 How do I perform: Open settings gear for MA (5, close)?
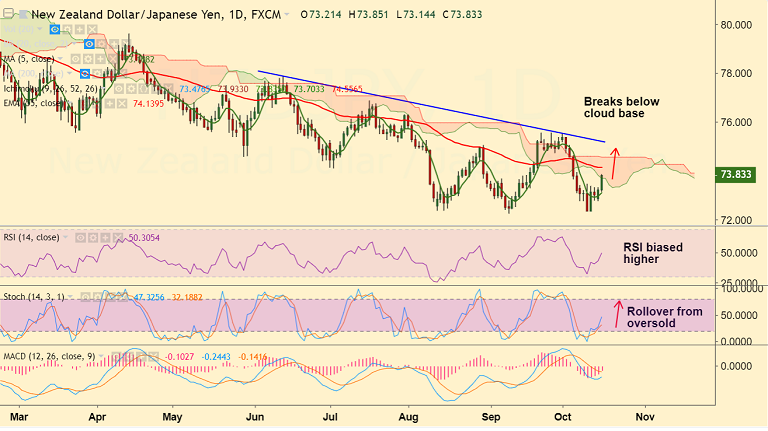(88, 59)
